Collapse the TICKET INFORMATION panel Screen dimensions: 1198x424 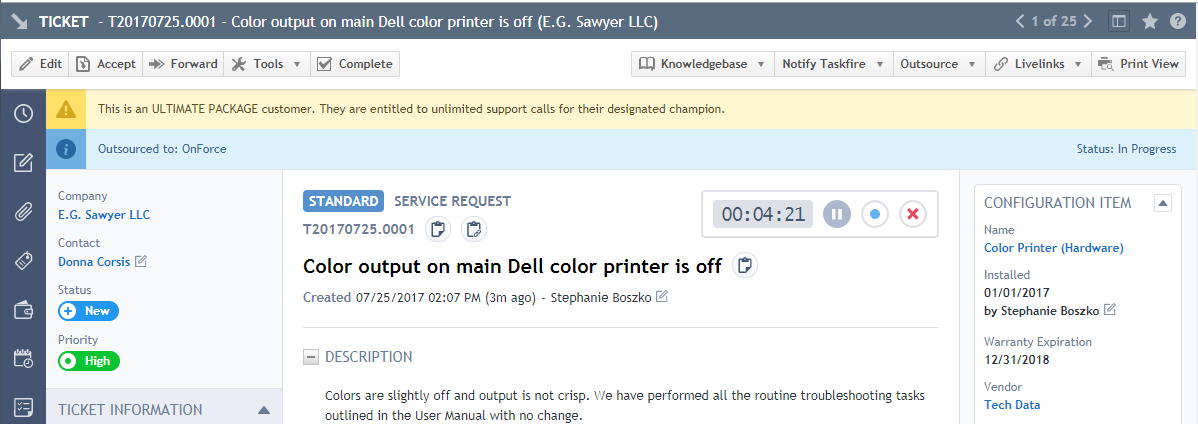point(264,409)
